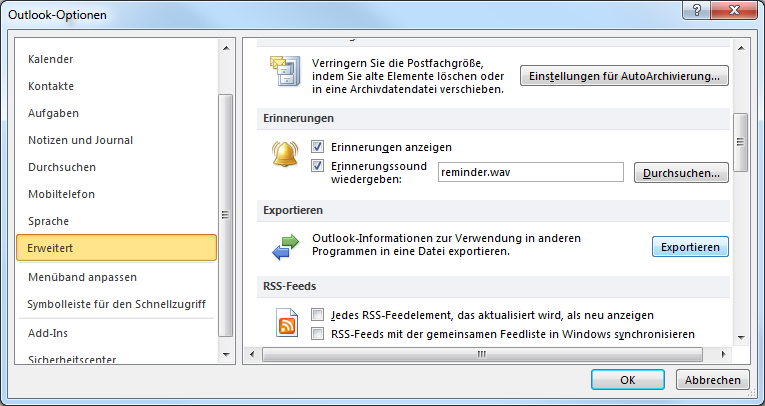Image resolution: width=765 pixels, height=406 pixels.
Task: Confirm dialog with OK
Action: coord(628,380)
